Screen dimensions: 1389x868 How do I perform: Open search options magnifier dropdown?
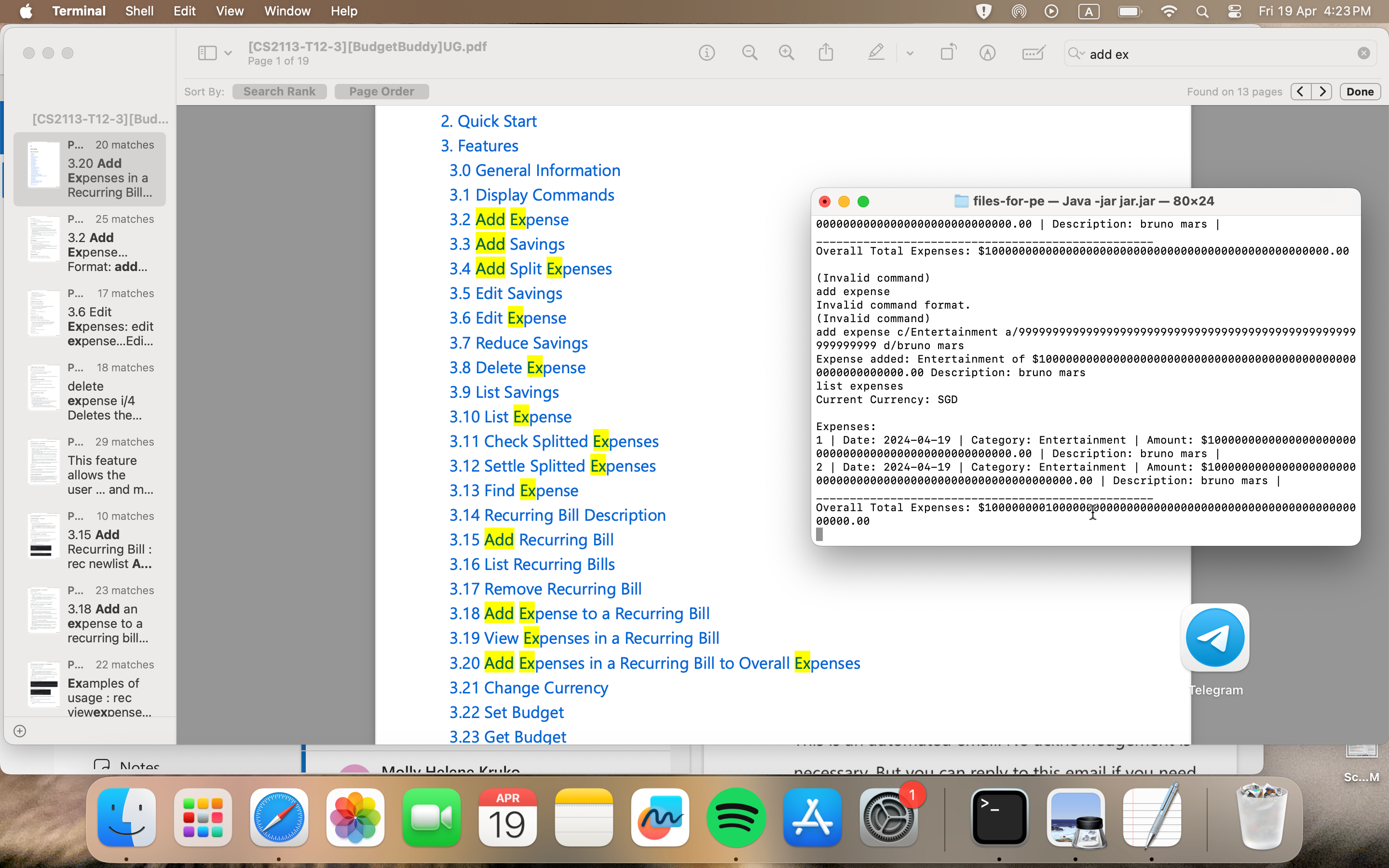click(1076, 54)
